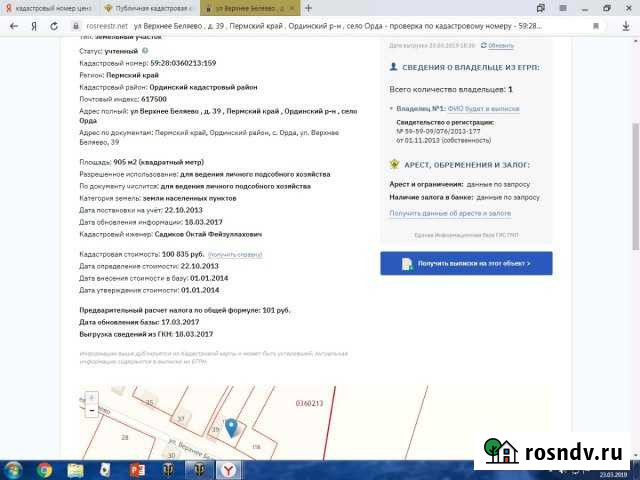This screenshot has height=480, width=640.
Task: Open 'Получить данные об аресте и залоге' link
Action: 450,213
